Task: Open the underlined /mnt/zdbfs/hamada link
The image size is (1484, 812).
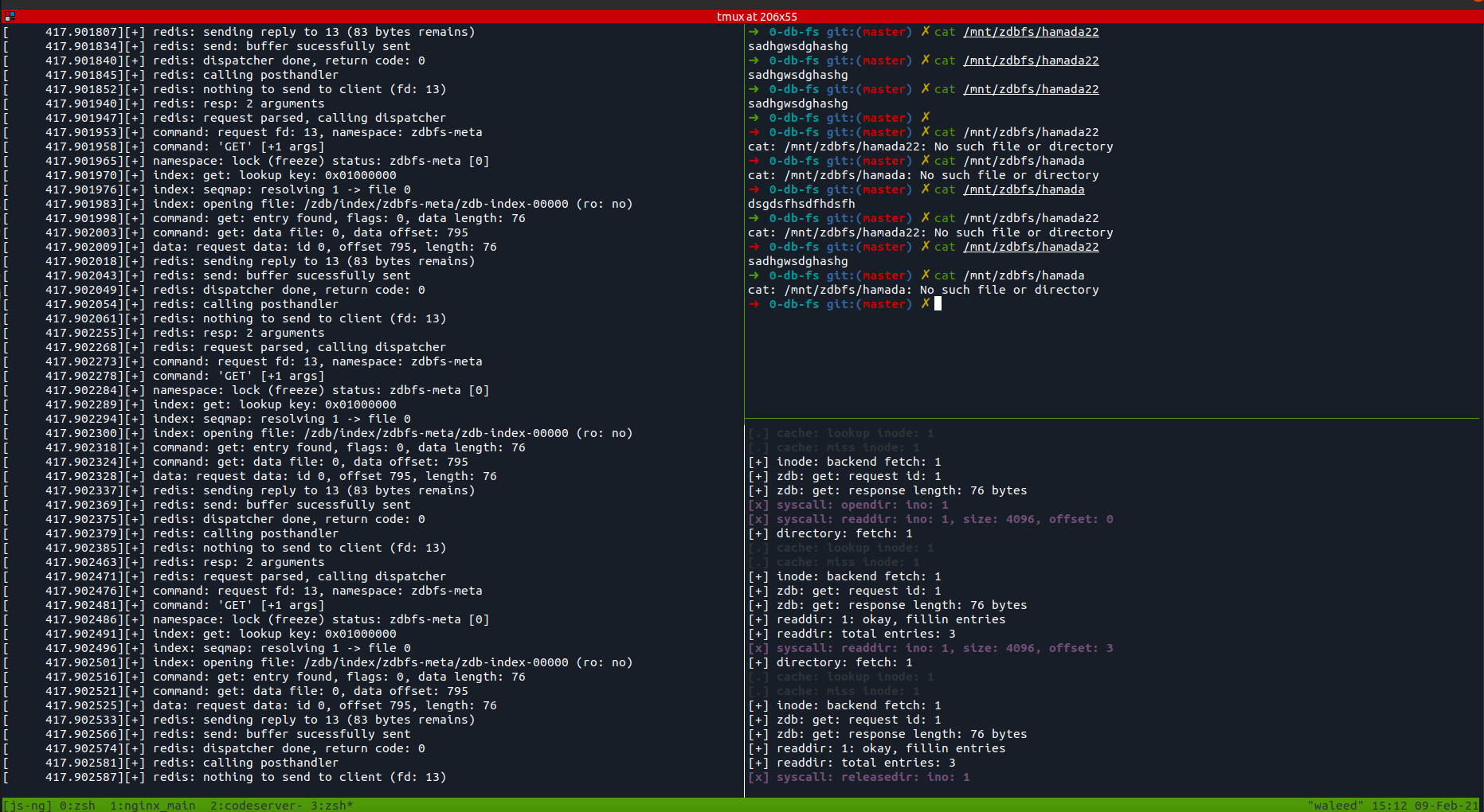Action: [1024, 189]
